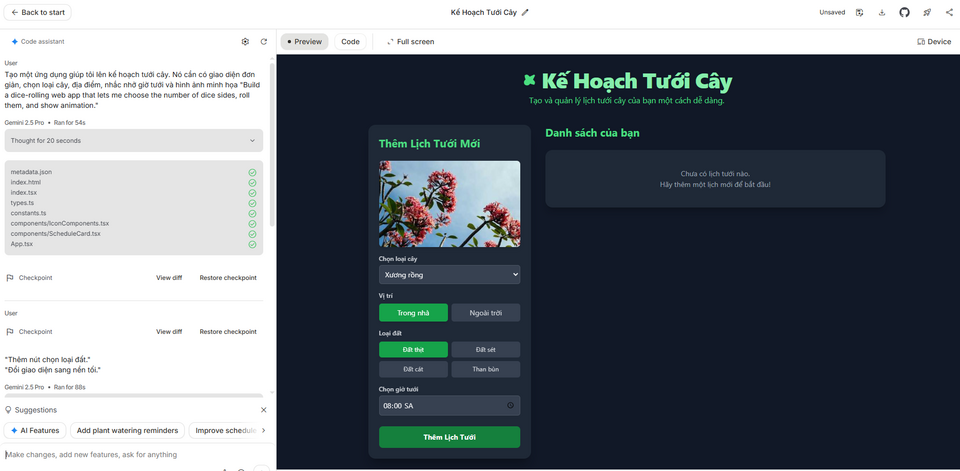Screen dimensions: 960x471
Task: Click the rocket deploy icon
Action: 927,12
